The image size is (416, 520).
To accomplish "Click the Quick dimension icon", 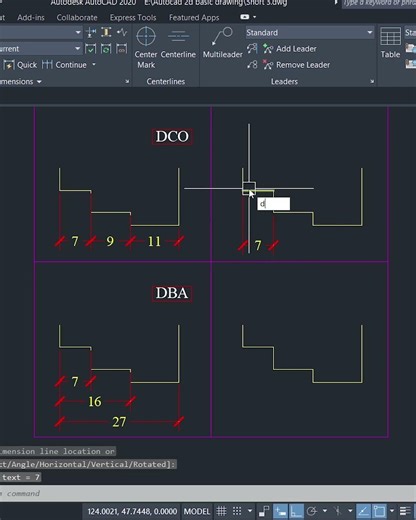I will (x=20, y=65).
